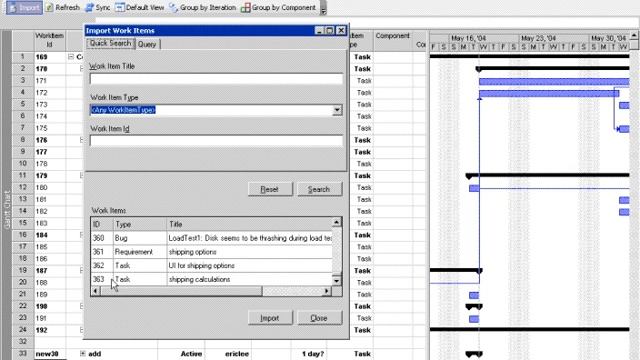The height and width of the screenshot is (360, 640).
Task: Click the Gantt bar for task 172
Action: click(549, 93)
